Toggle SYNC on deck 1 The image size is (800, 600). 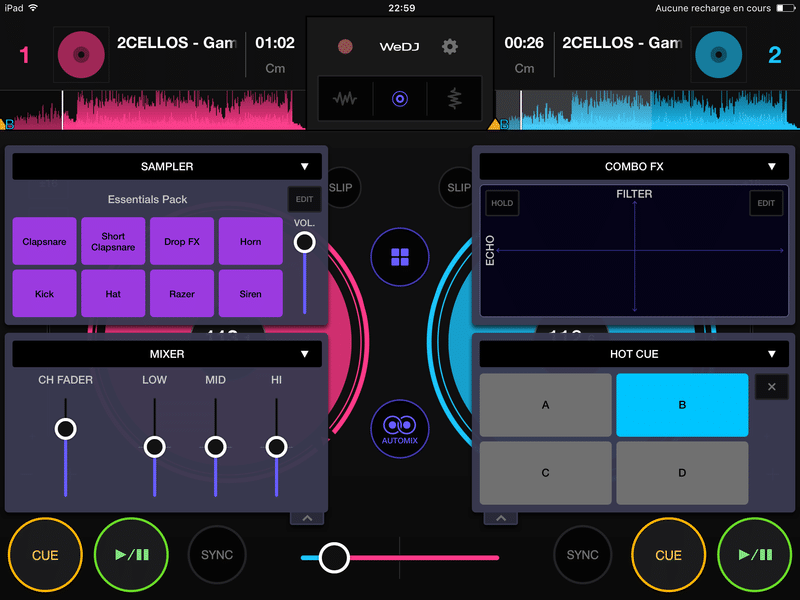(217, 555)
